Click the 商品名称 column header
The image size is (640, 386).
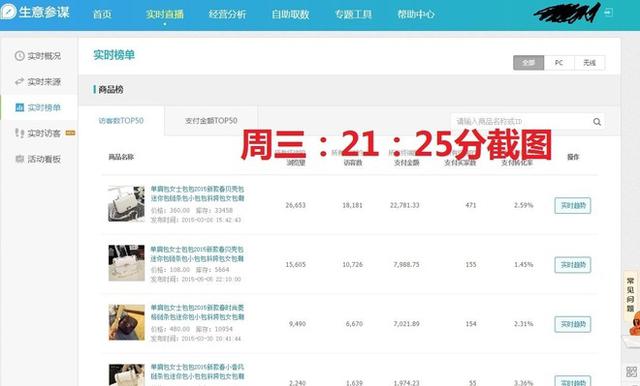tap(121, 157)
